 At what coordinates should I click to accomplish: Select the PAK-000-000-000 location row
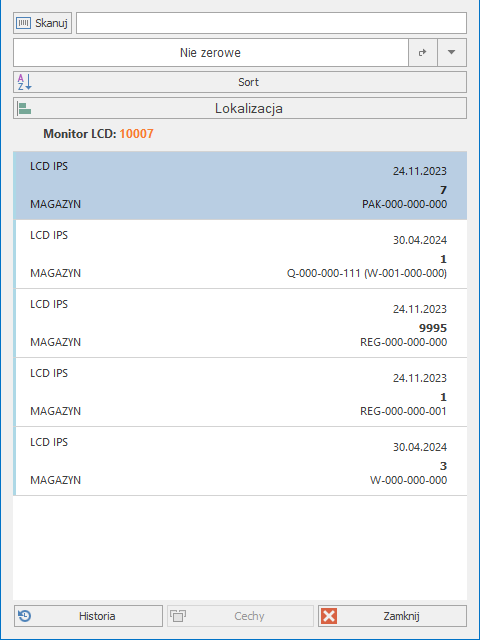coord(240,186)
